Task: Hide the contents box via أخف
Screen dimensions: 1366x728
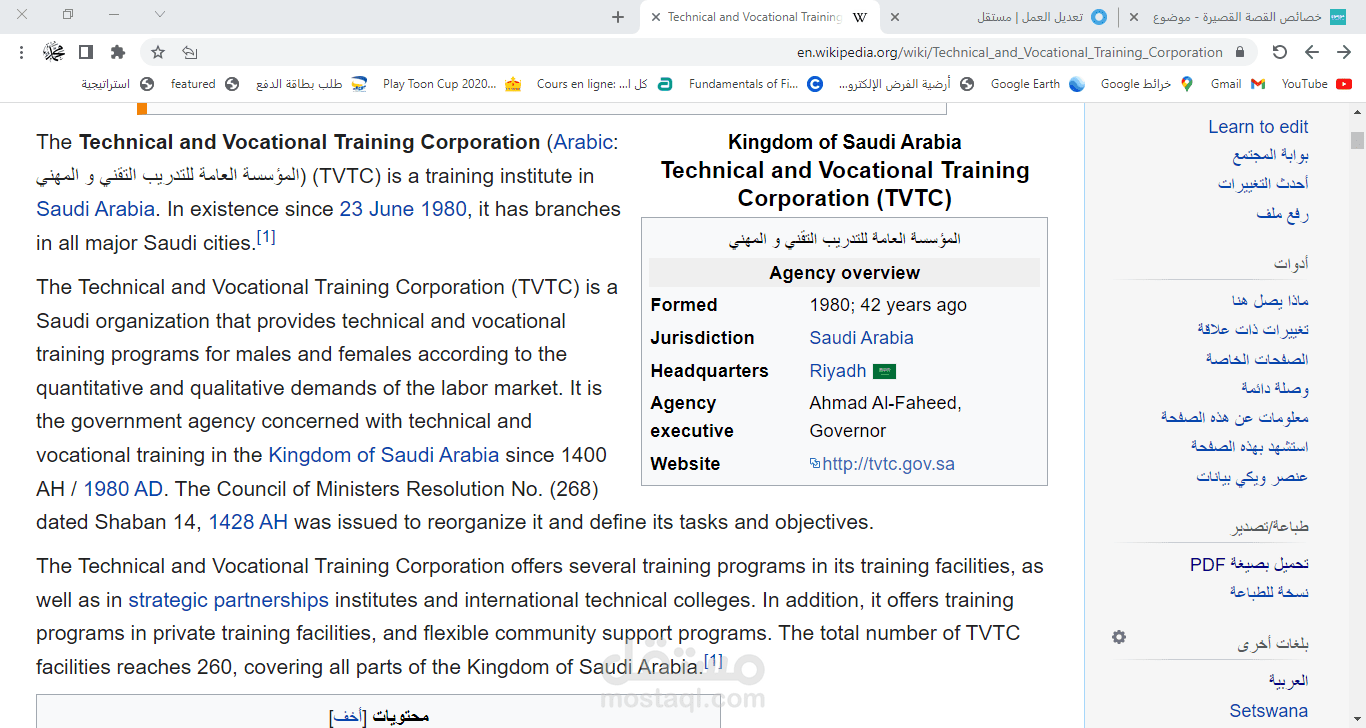Action: click(x=346, y=716)
